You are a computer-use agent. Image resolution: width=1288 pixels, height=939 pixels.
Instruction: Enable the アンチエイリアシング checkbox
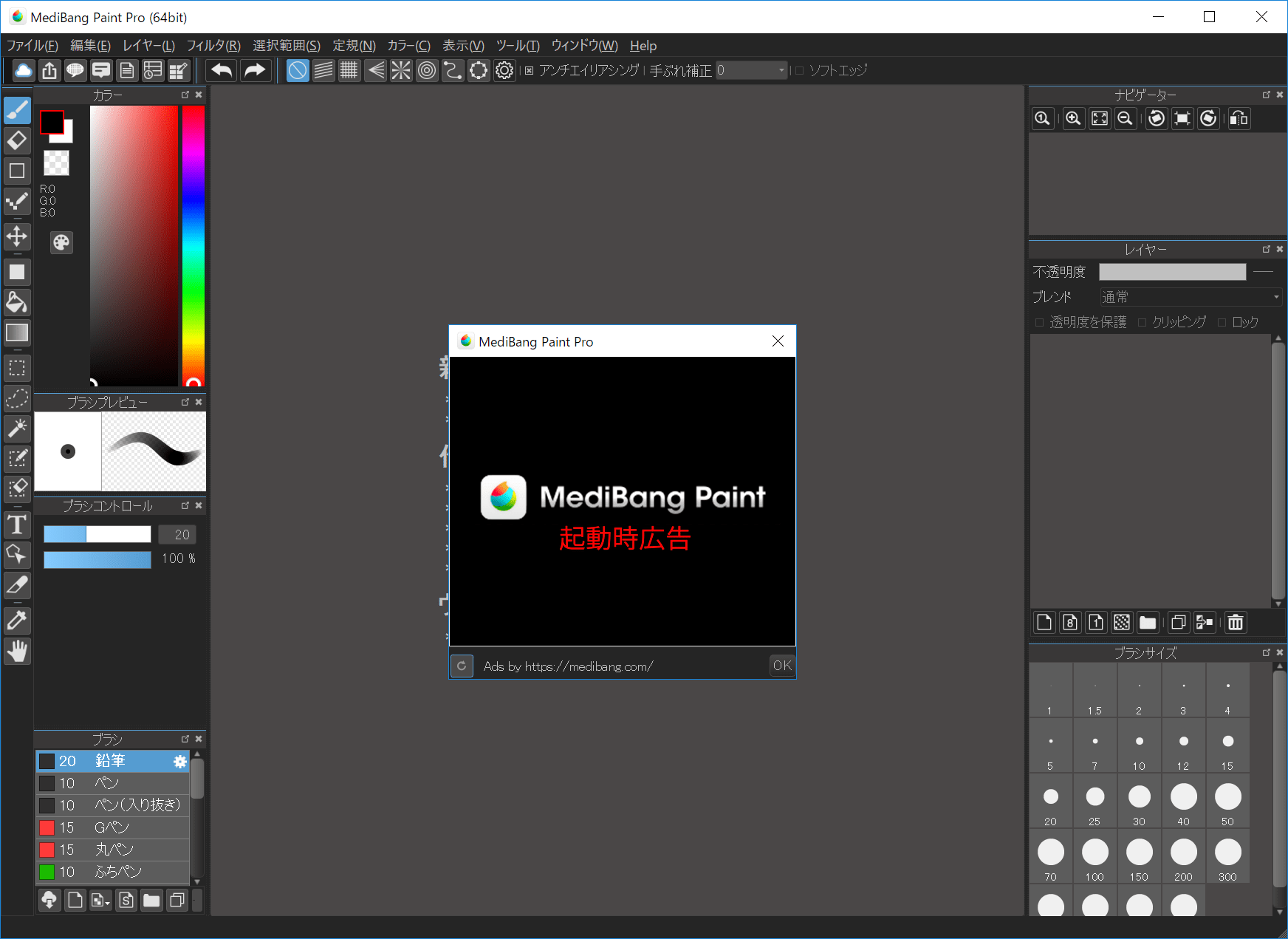click(529, 70)
